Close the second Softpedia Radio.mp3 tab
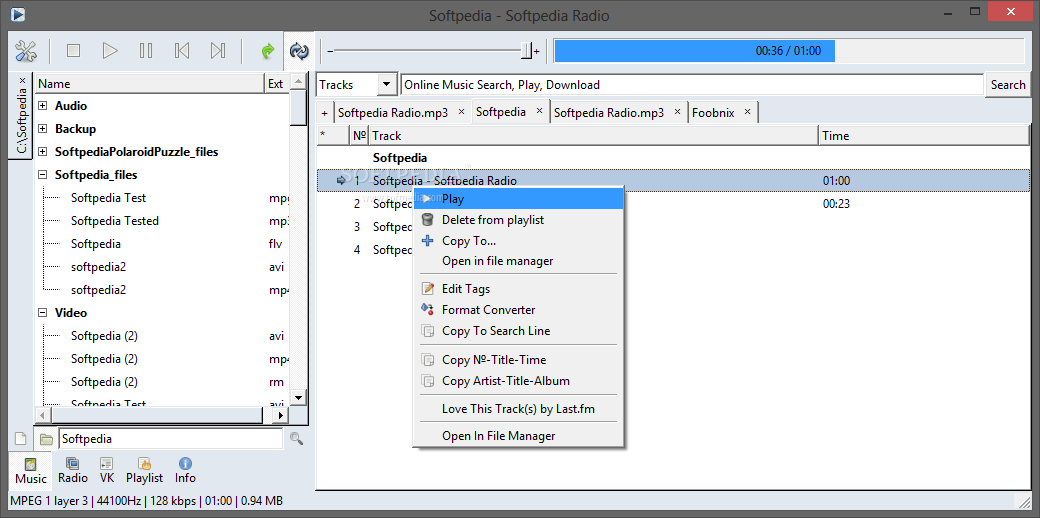 pyautogui.click(x=677, y=112)
